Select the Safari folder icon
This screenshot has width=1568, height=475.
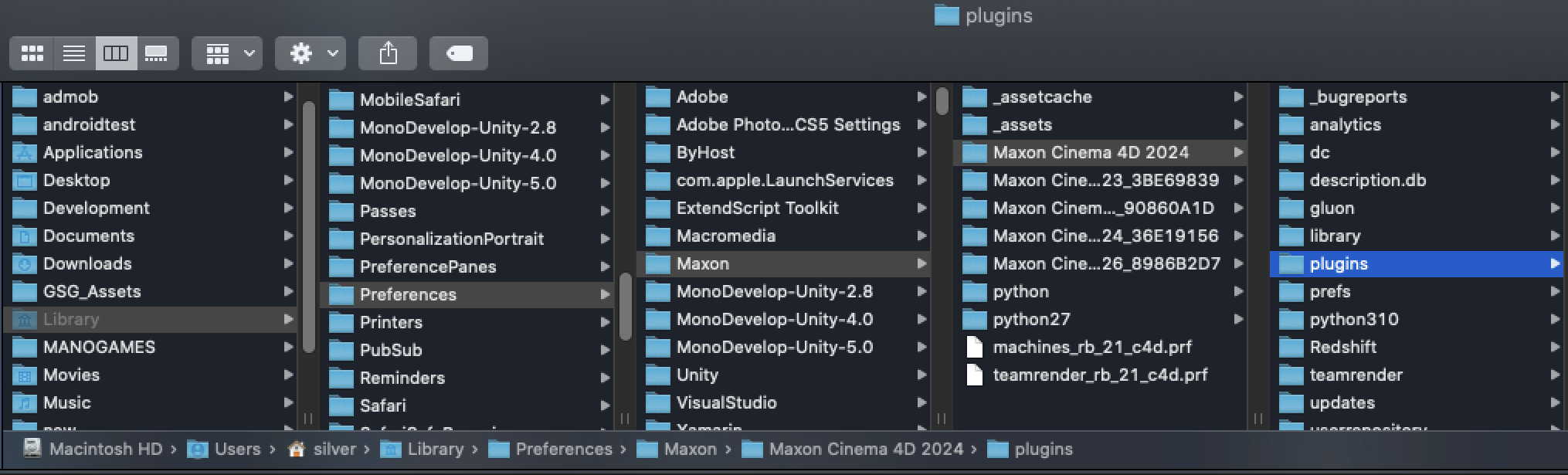click(341, 406)
